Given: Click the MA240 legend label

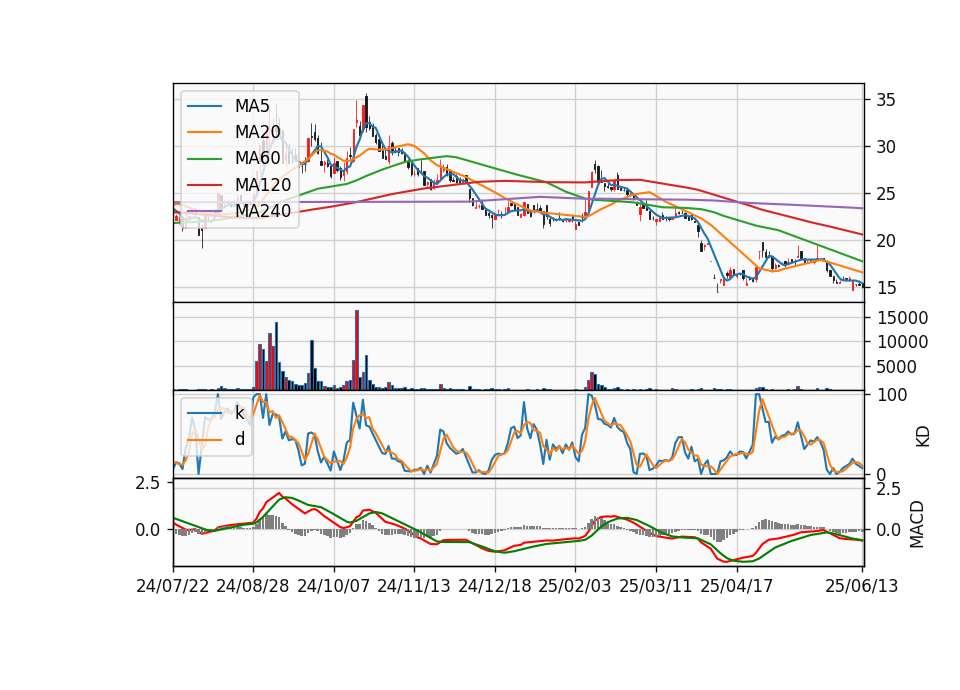Looking at the screenshot, I should coord(263,211).
